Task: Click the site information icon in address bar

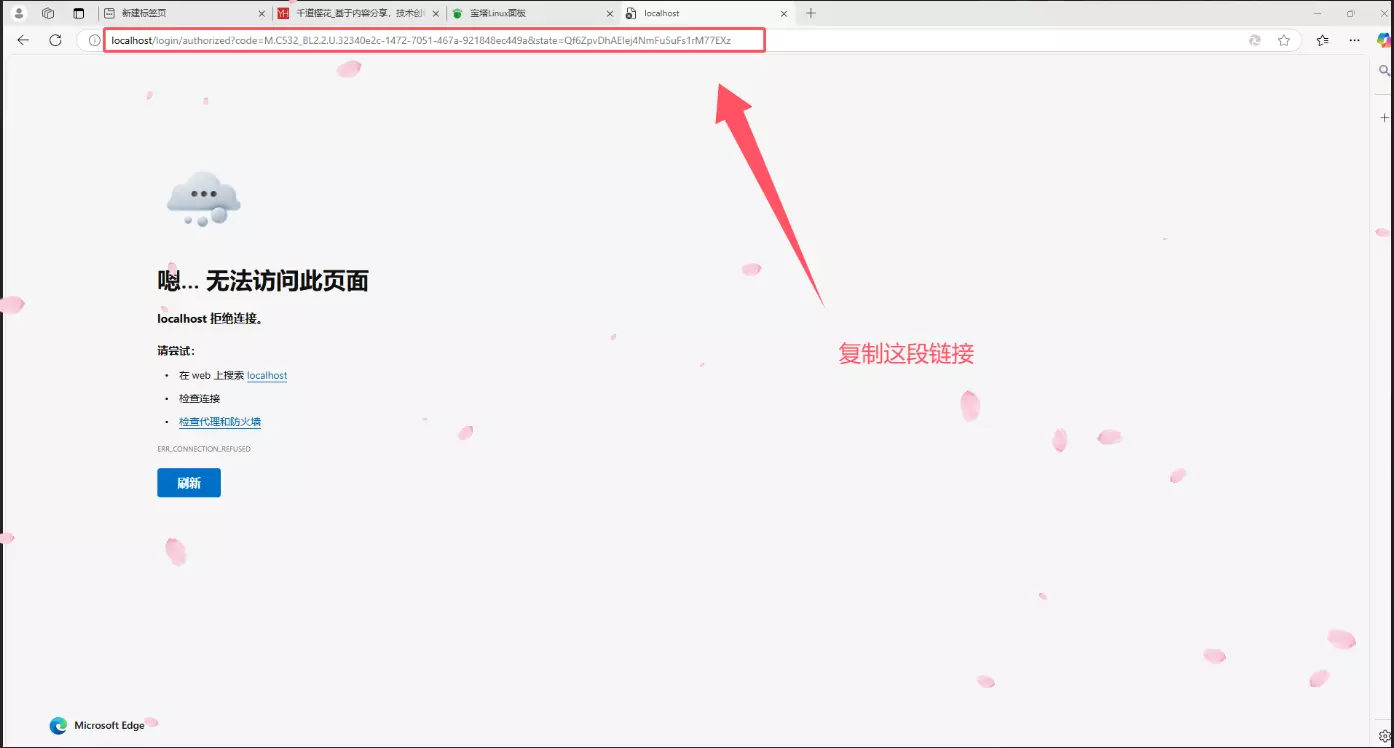Action: pyautogui.click(x=91, y=40)
